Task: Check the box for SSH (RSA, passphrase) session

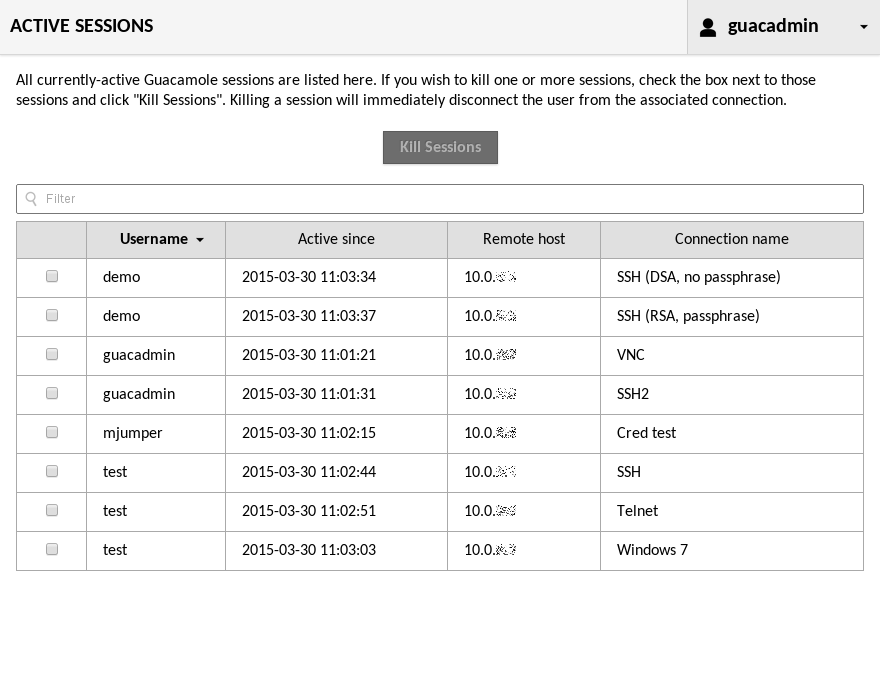Action: click(x=52, y=316)
